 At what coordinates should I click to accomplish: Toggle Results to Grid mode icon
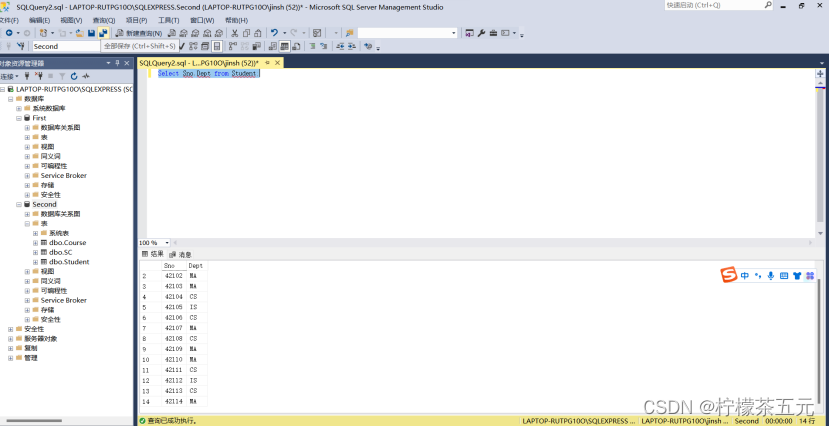[284, 46]
